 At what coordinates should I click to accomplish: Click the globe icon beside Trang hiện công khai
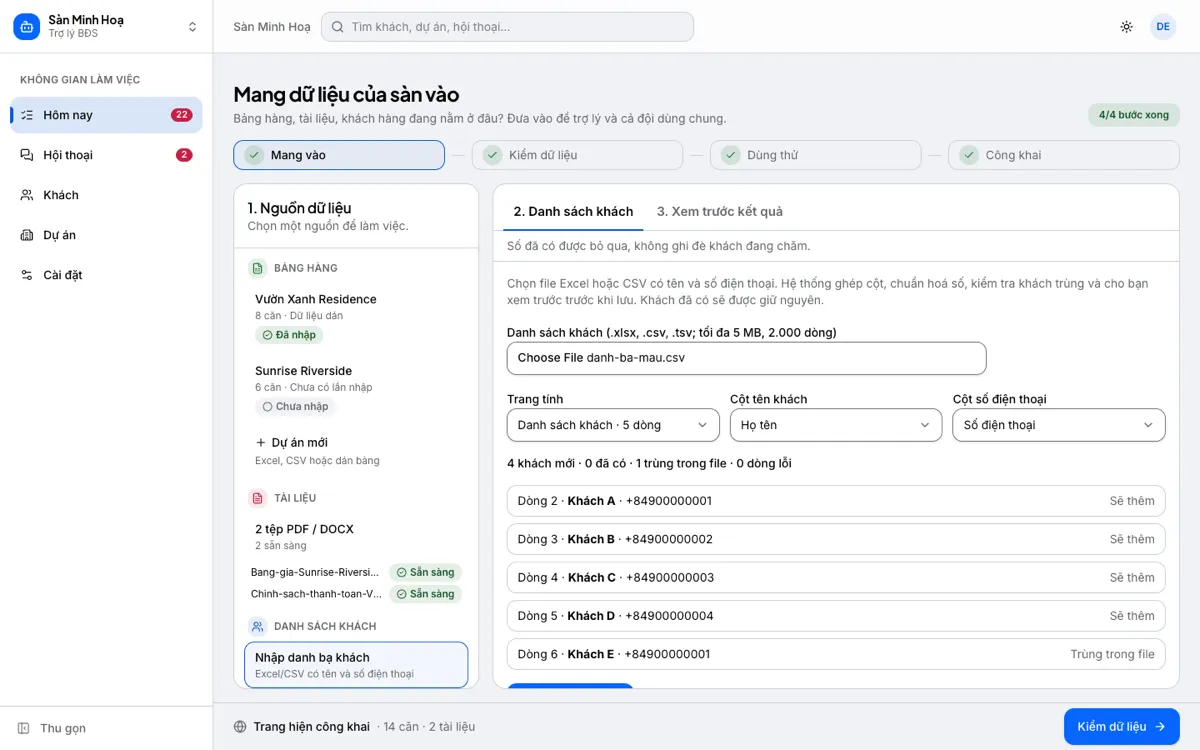click(240, 727)
